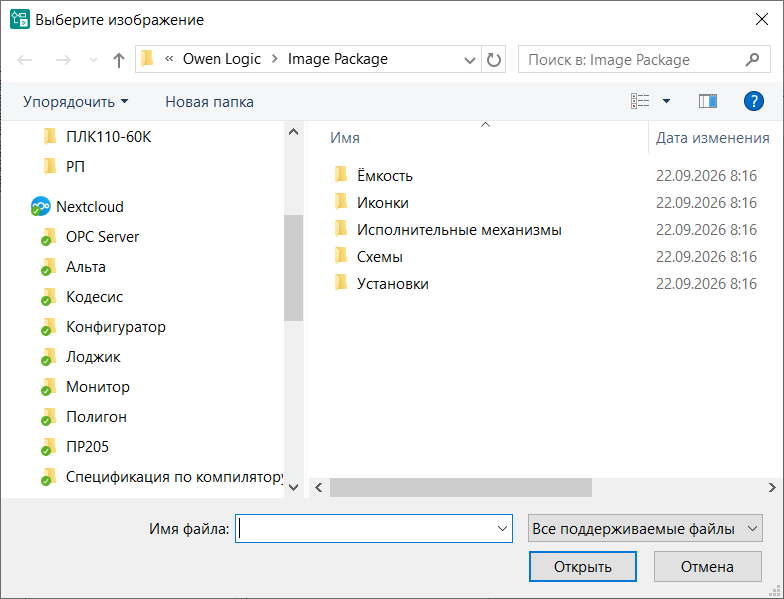784x599 pixels.
Task: Click the date of Ёмкость row
Action: pos(706,176)
